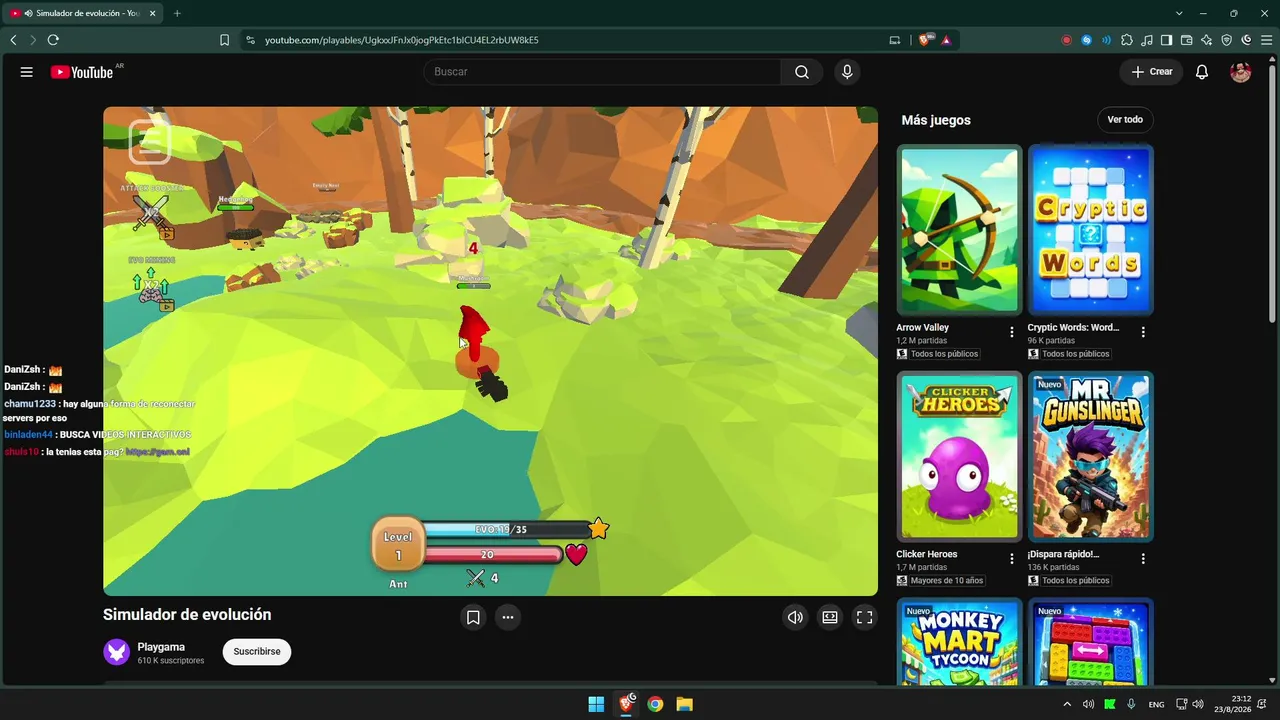The height and width of the screenshot is (720, 1280).
Task: Open the ENG language switcher
Action: [x=1156, y=704]
